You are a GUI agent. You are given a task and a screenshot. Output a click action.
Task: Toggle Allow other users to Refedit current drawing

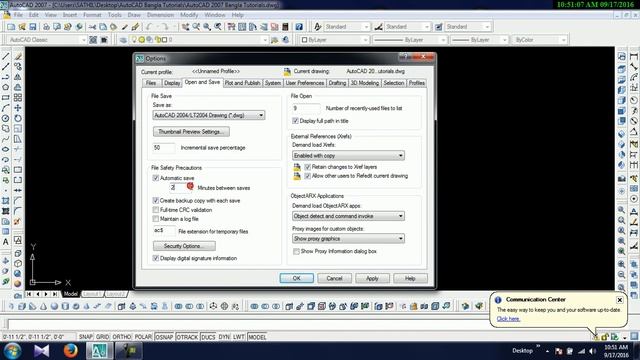pyautogui.click(x=308, y=176)
